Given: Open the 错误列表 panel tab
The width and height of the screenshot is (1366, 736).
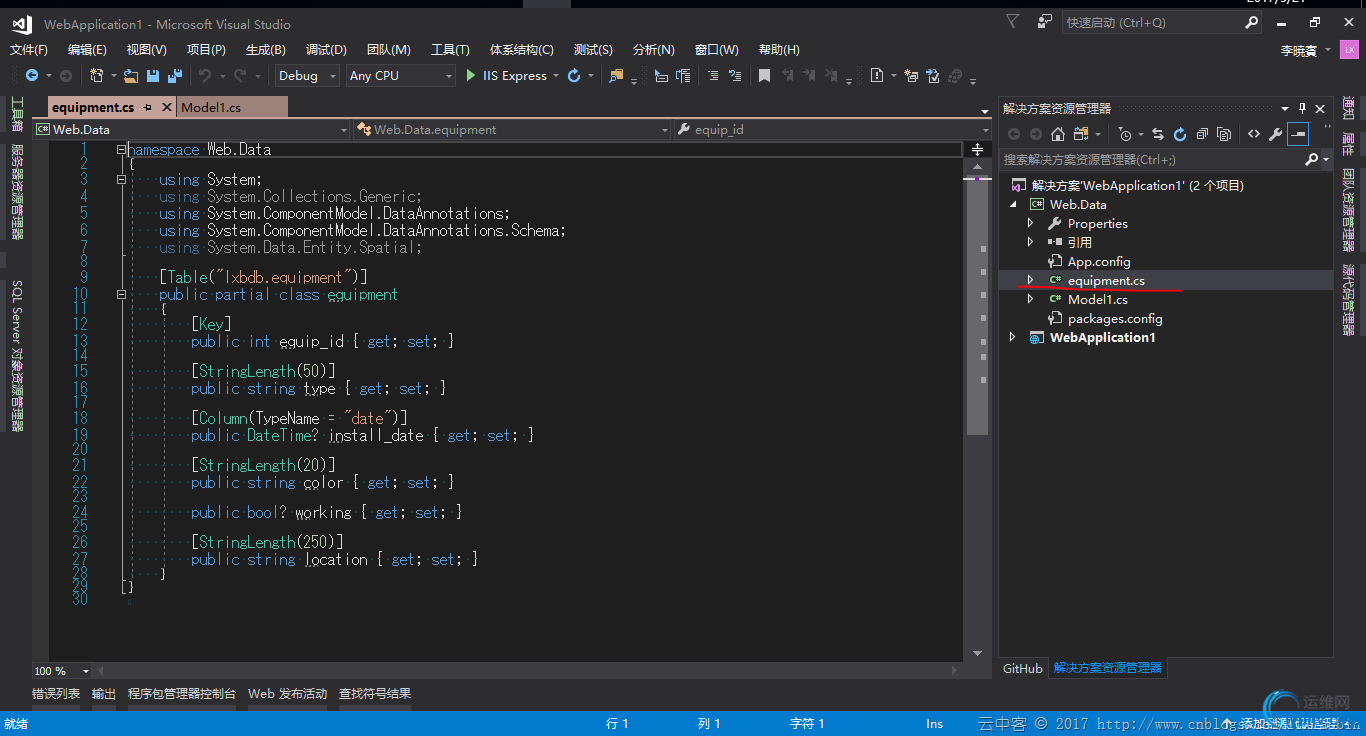Looking at the screenshot, I should 56,693.
